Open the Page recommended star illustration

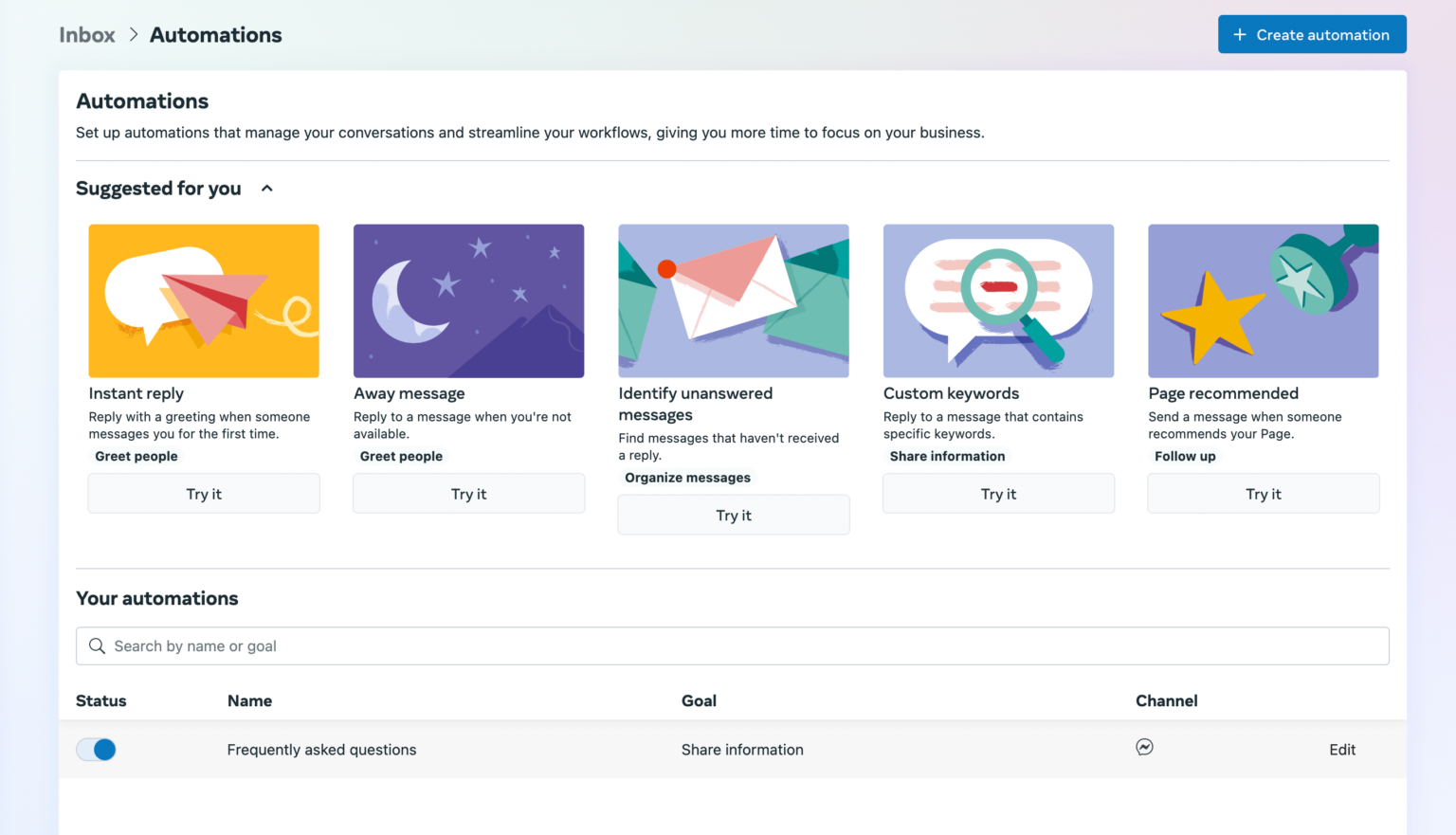click(x=1264, y=301)
